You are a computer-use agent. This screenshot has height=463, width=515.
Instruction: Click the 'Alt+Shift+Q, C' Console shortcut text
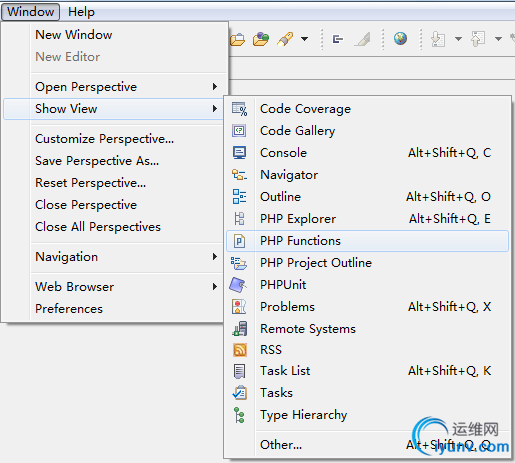[x=450, y=153]
